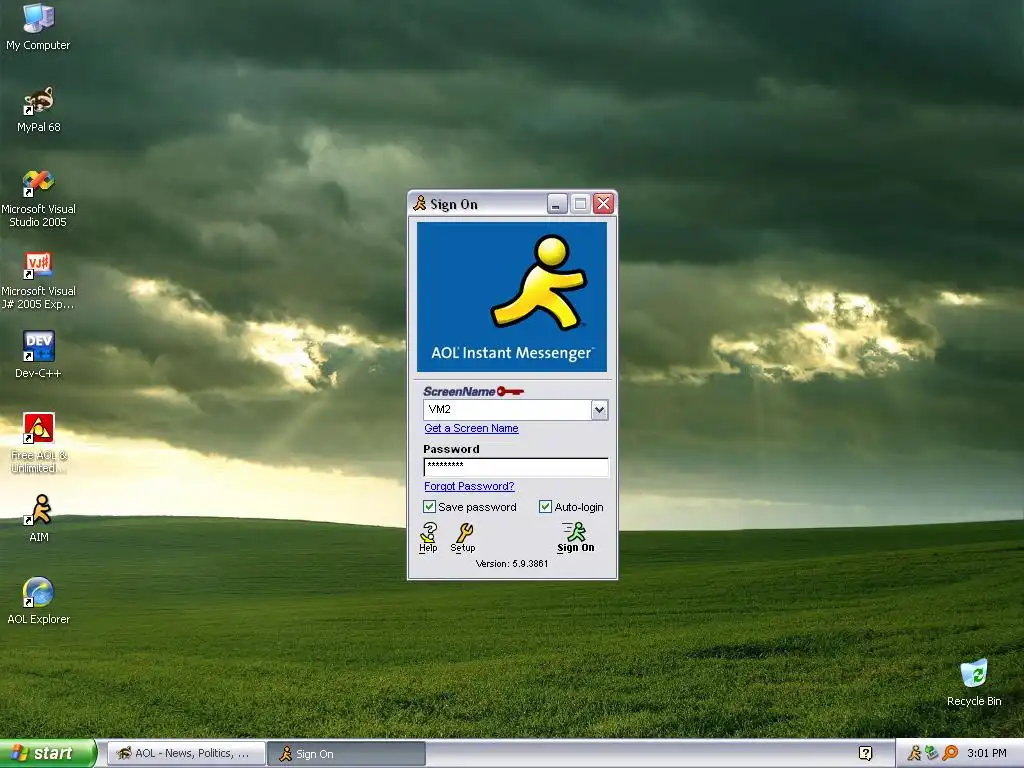Click the Sign On running man button
1024x768 pixels.
(575, 537)
